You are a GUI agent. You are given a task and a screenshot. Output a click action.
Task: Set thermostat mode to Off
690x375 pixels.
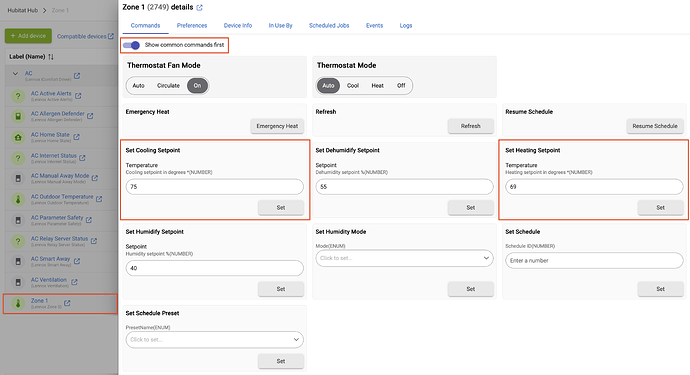click(x=401, y=85)
